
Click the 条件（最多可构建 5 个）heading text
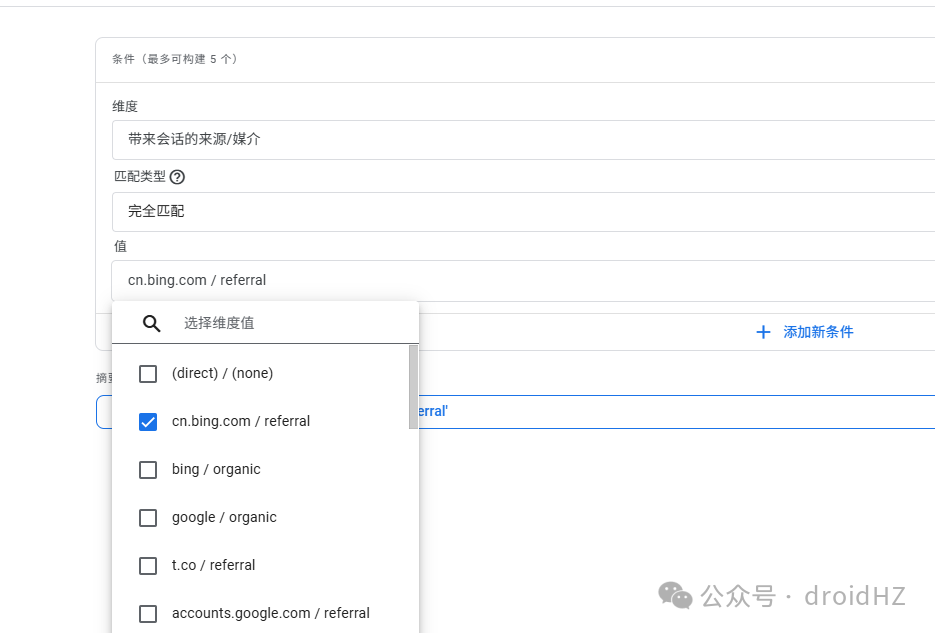175,59
